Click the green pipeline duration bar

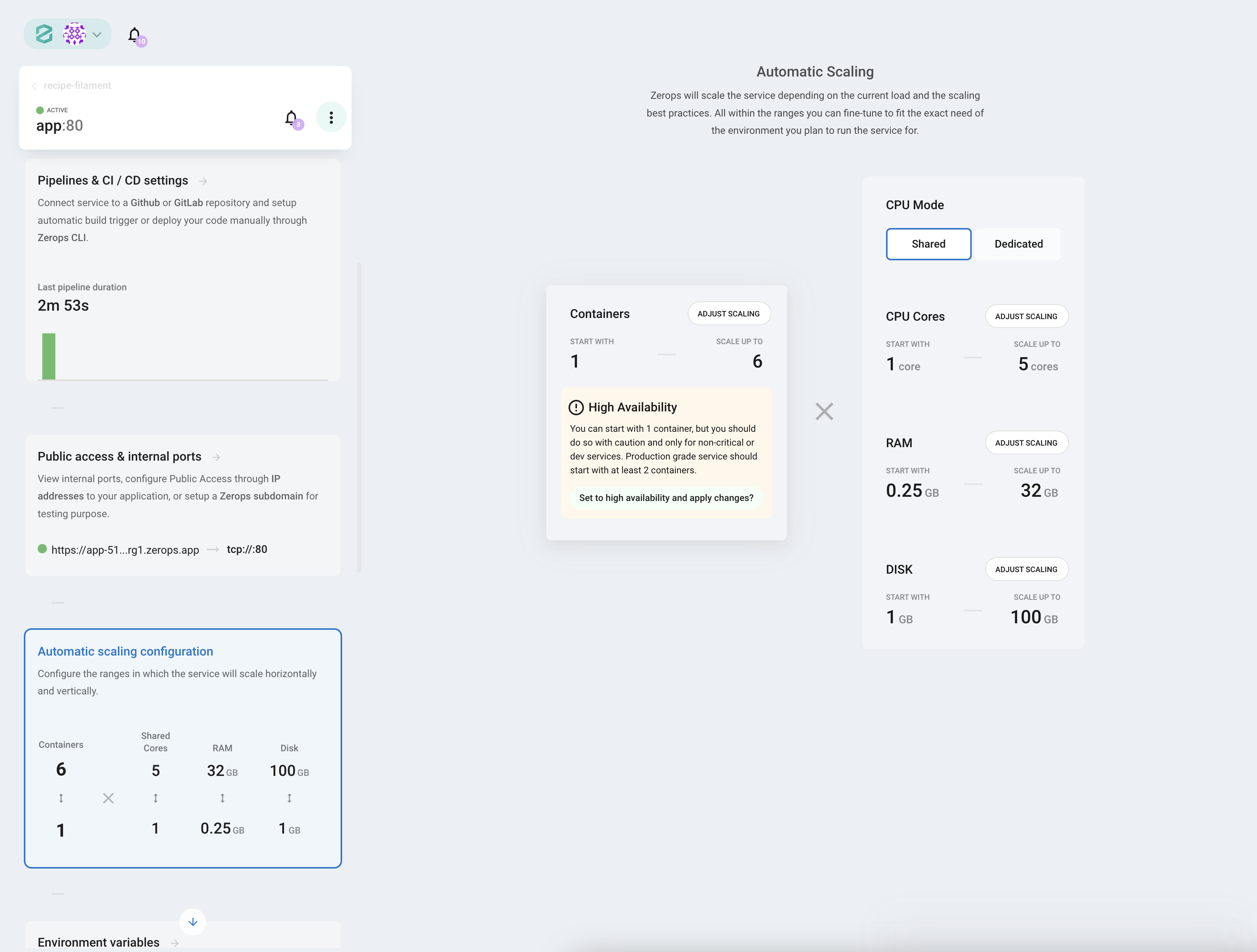point(49,356)
